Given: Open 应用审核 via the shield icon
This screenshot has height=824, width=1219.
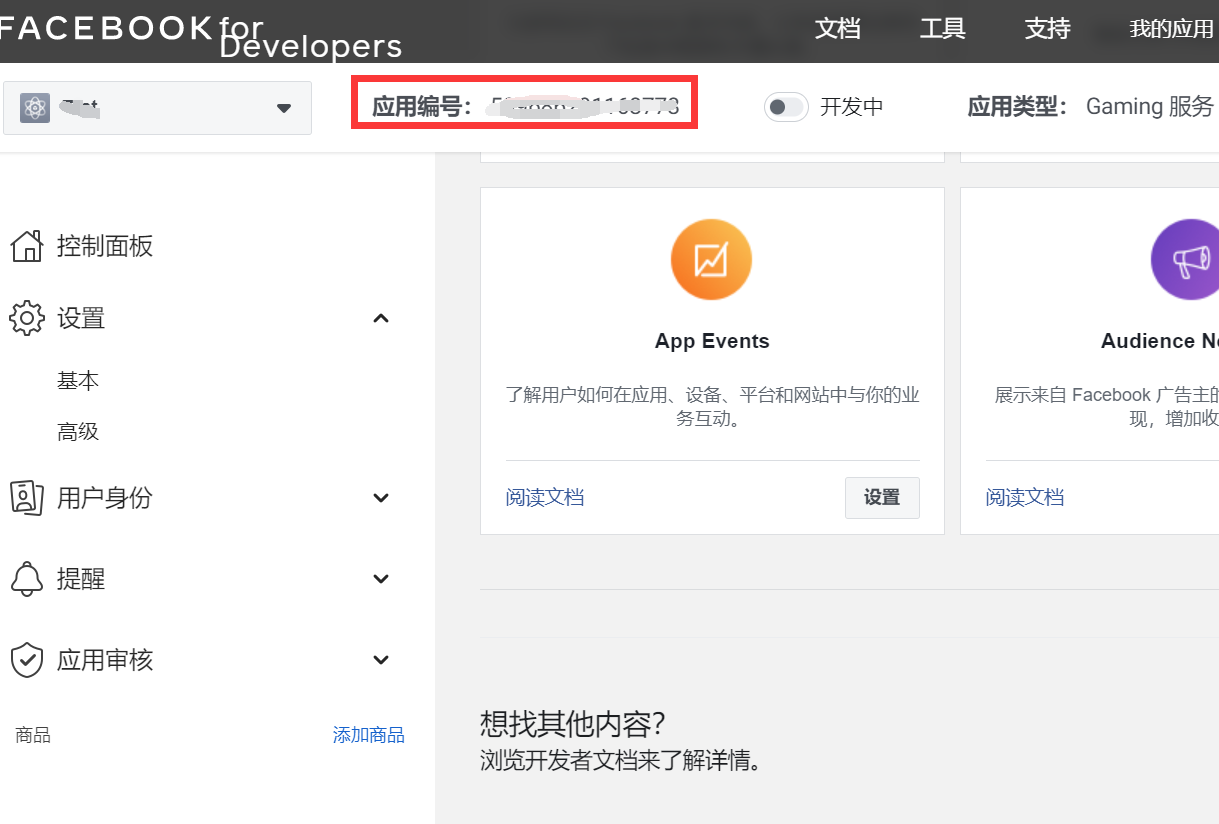Looking at the screenshot, I should [x=27, y=659].
